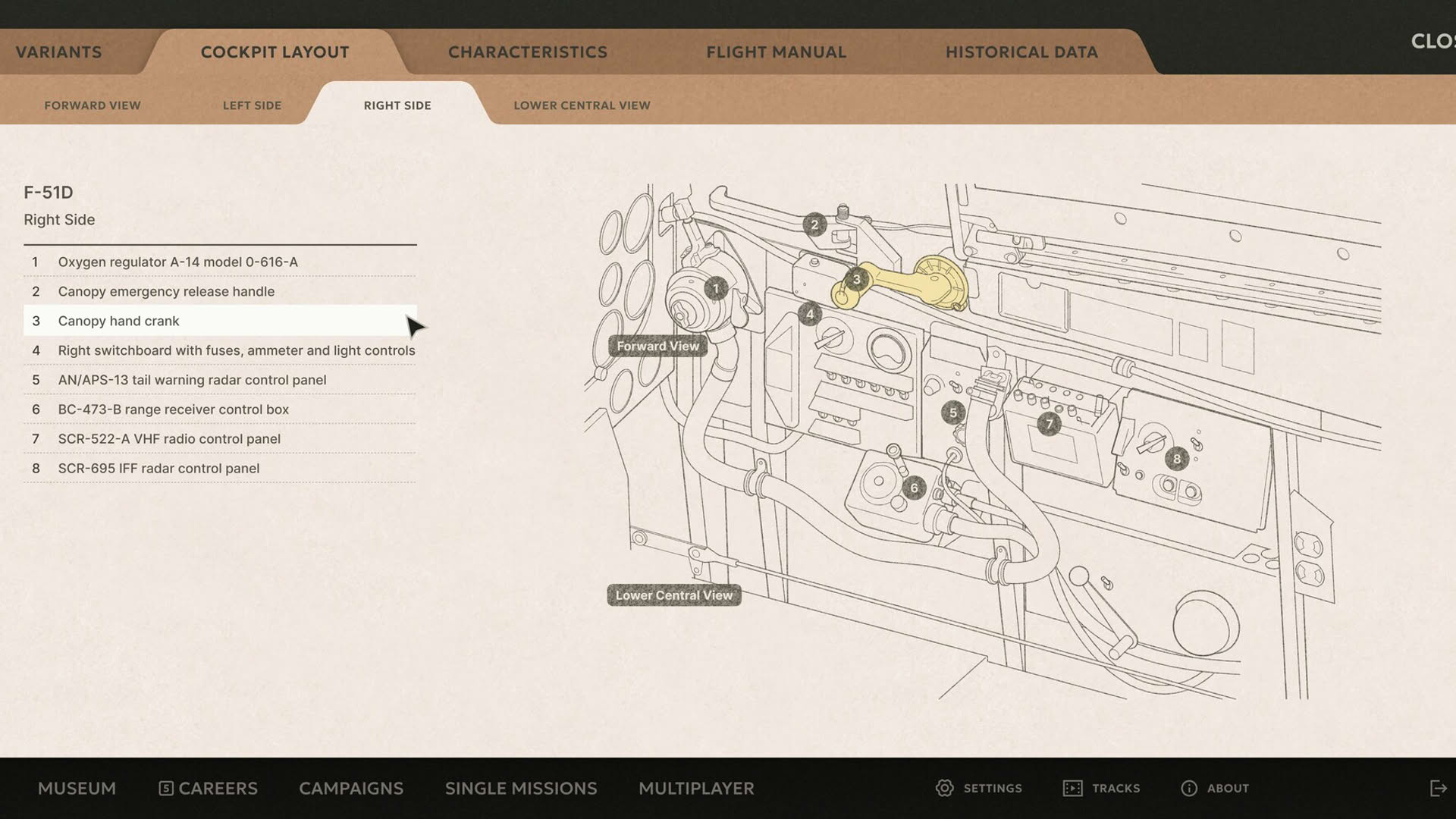Viewport: 1456px width, 819px height.
Task: Click the Lower Central View label on the diagram
Action: tap(674, 595)
